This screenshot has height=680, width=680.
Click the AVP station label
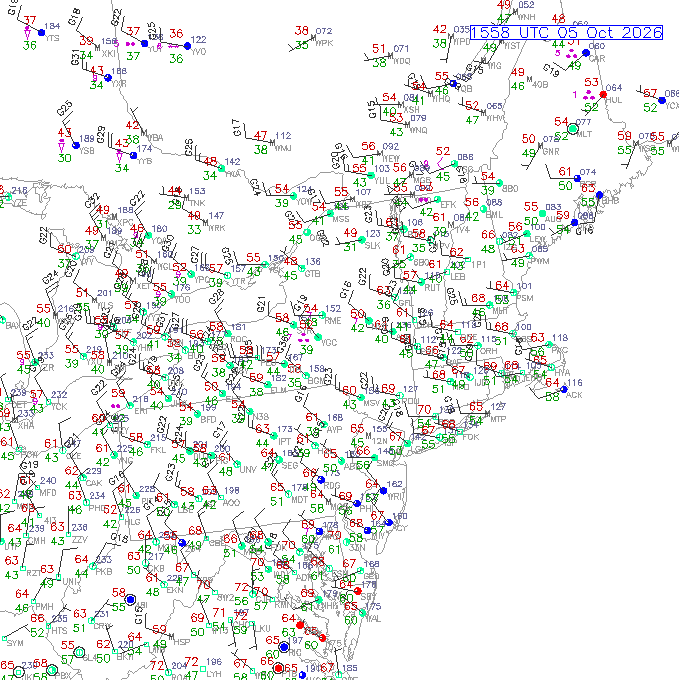(334, 429)
